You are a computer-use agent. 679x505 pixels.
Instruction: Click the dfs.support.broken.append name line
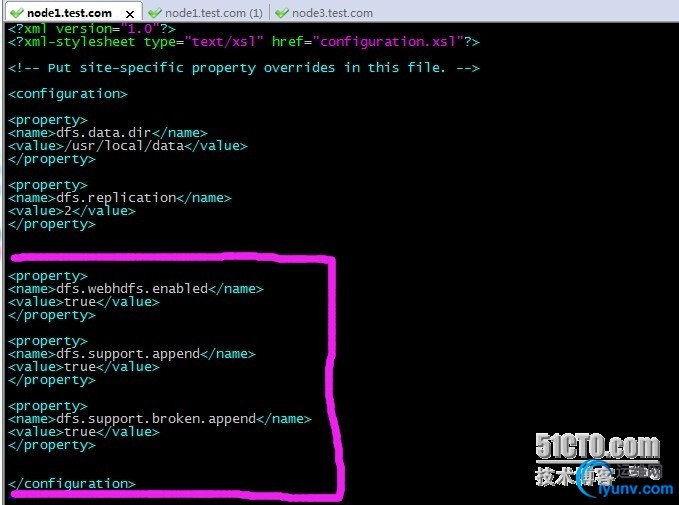click(x=159, y=419)
